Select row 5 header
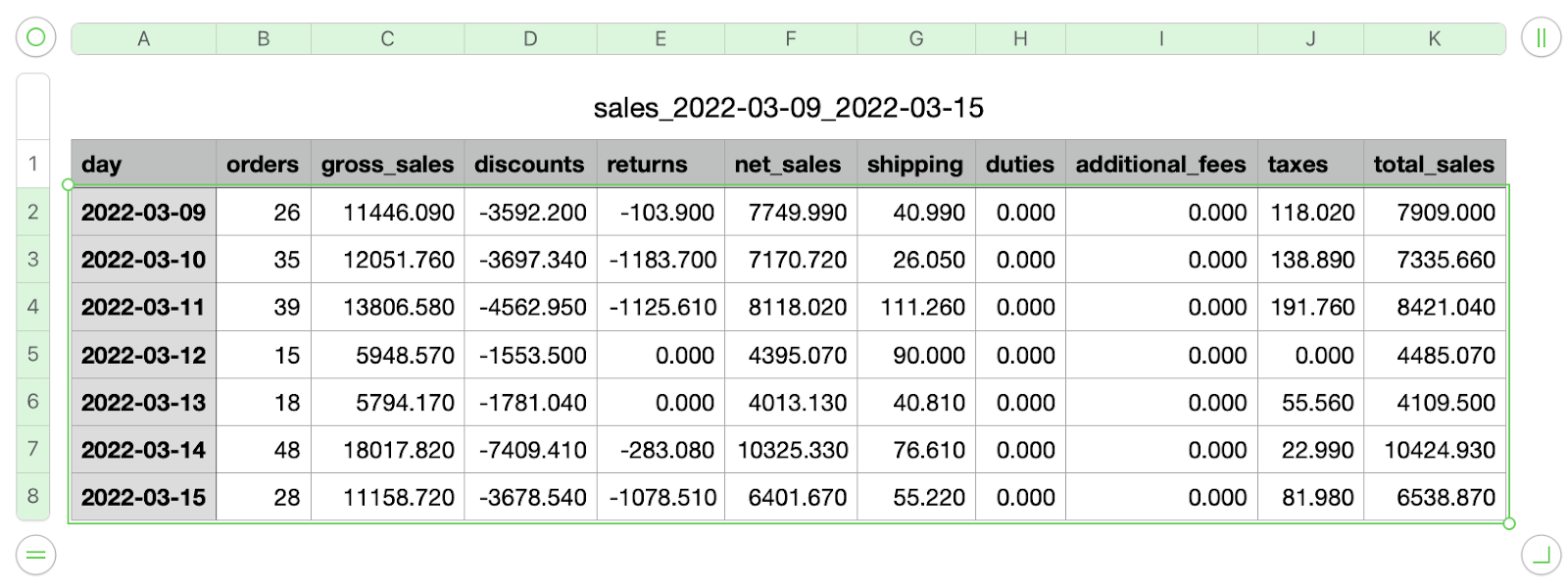Image resolution: width=1568 pixels, height=587 pixels. click(x=33, y=354)
